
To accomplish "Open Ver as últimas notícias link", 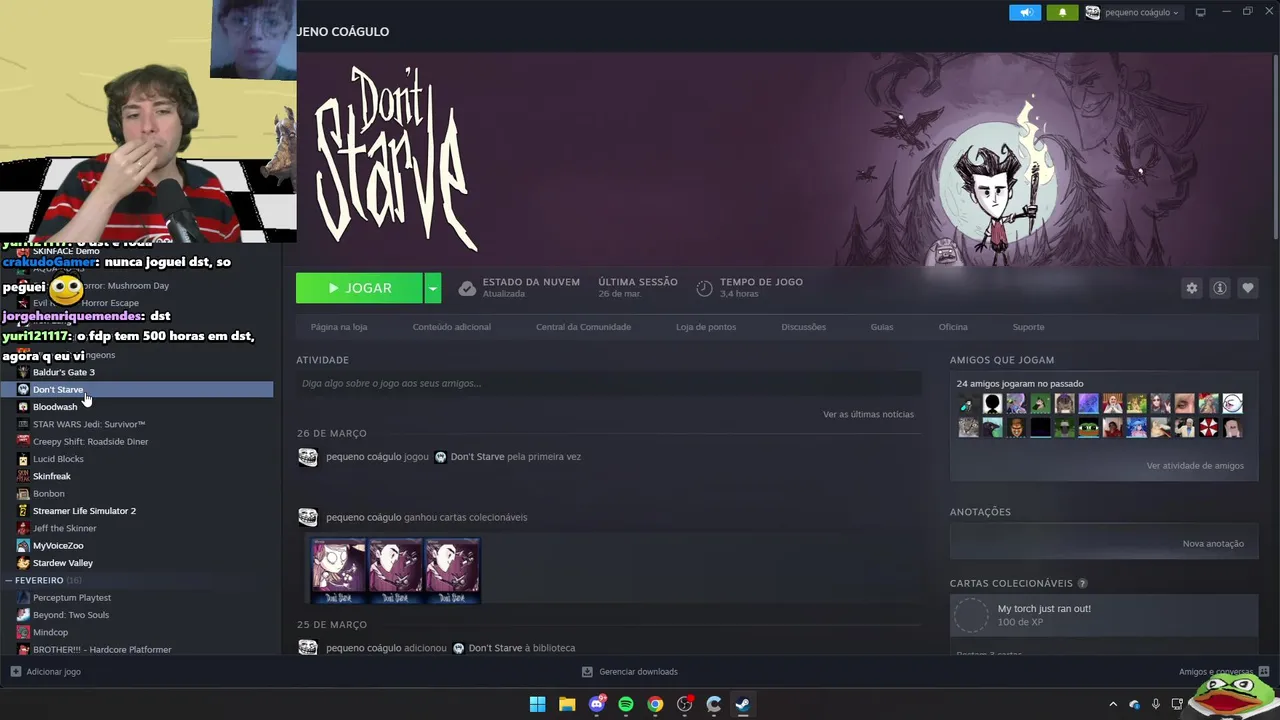I will click(x=868, y=414).
